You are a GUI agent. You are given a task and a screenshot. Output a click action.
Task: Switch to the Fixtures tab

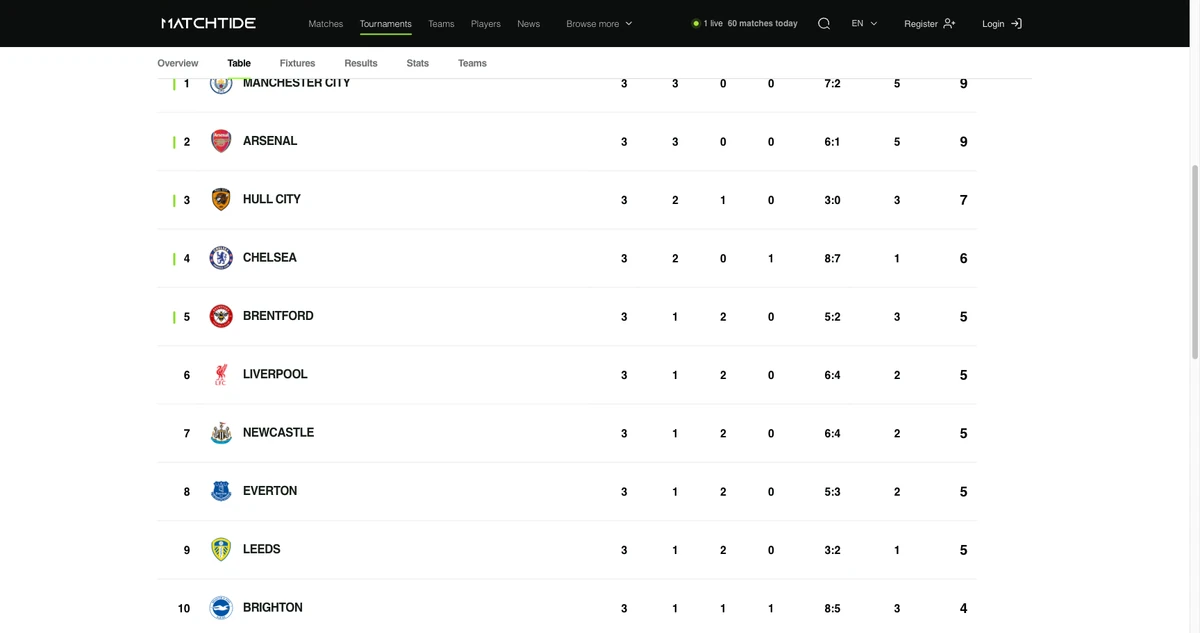click(x=297, y=63)
